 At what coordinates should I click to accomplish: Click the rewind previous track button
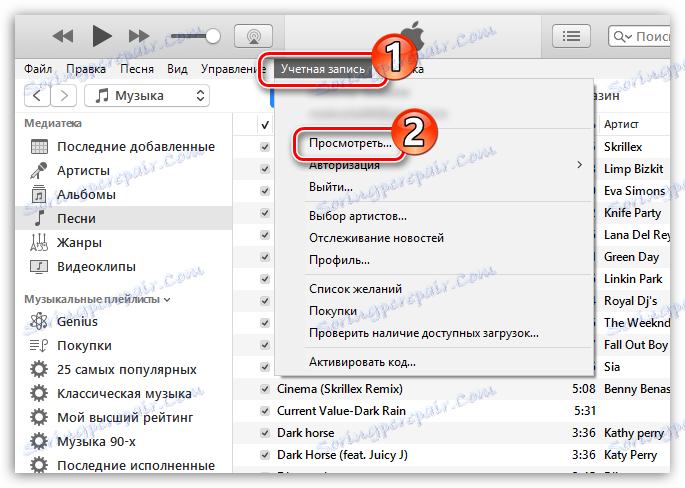click(x=63, y=36)
